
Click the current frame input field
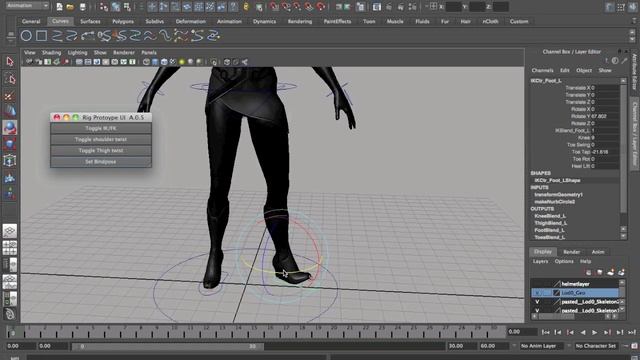pos(522,332)
